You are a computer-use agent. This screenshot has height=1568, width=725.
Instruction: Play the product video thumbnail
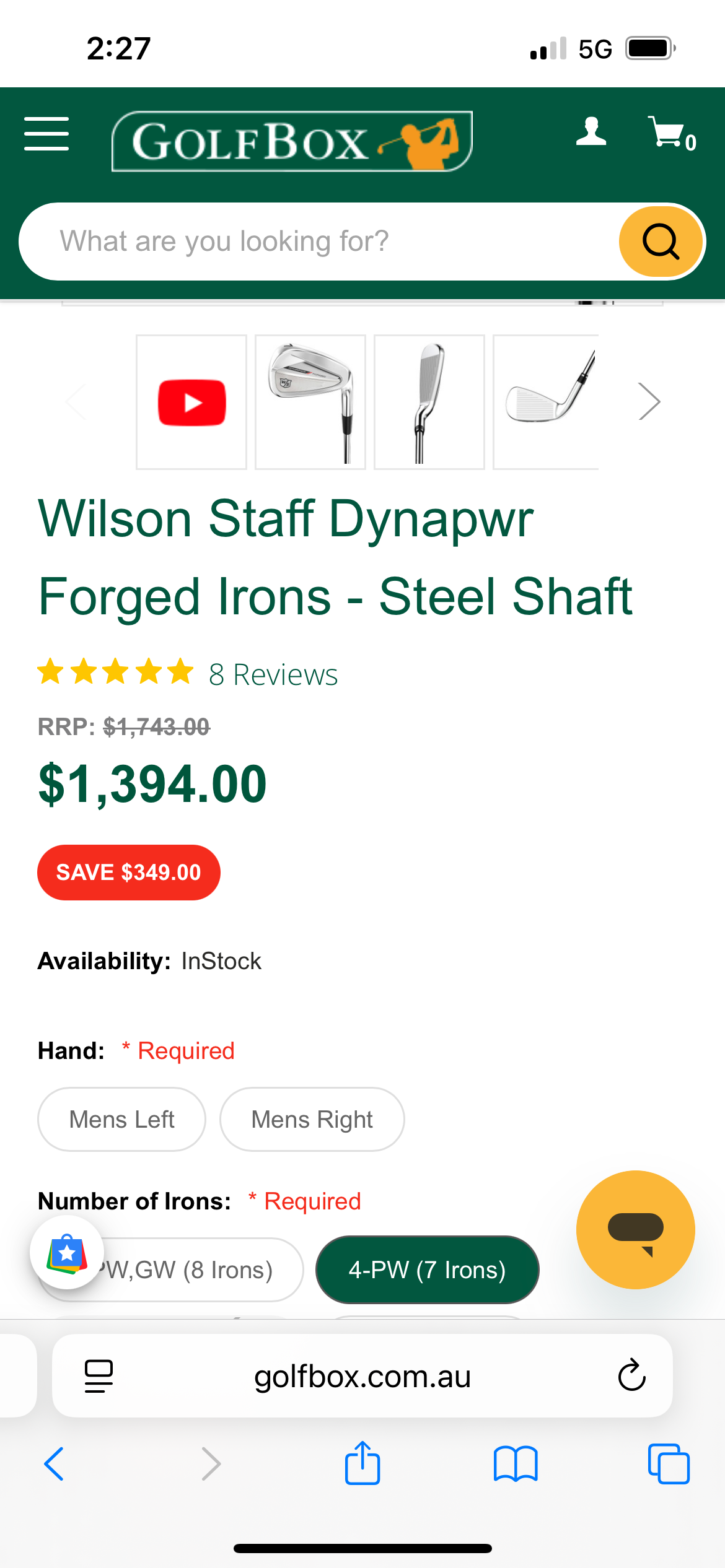pos(191,403)
